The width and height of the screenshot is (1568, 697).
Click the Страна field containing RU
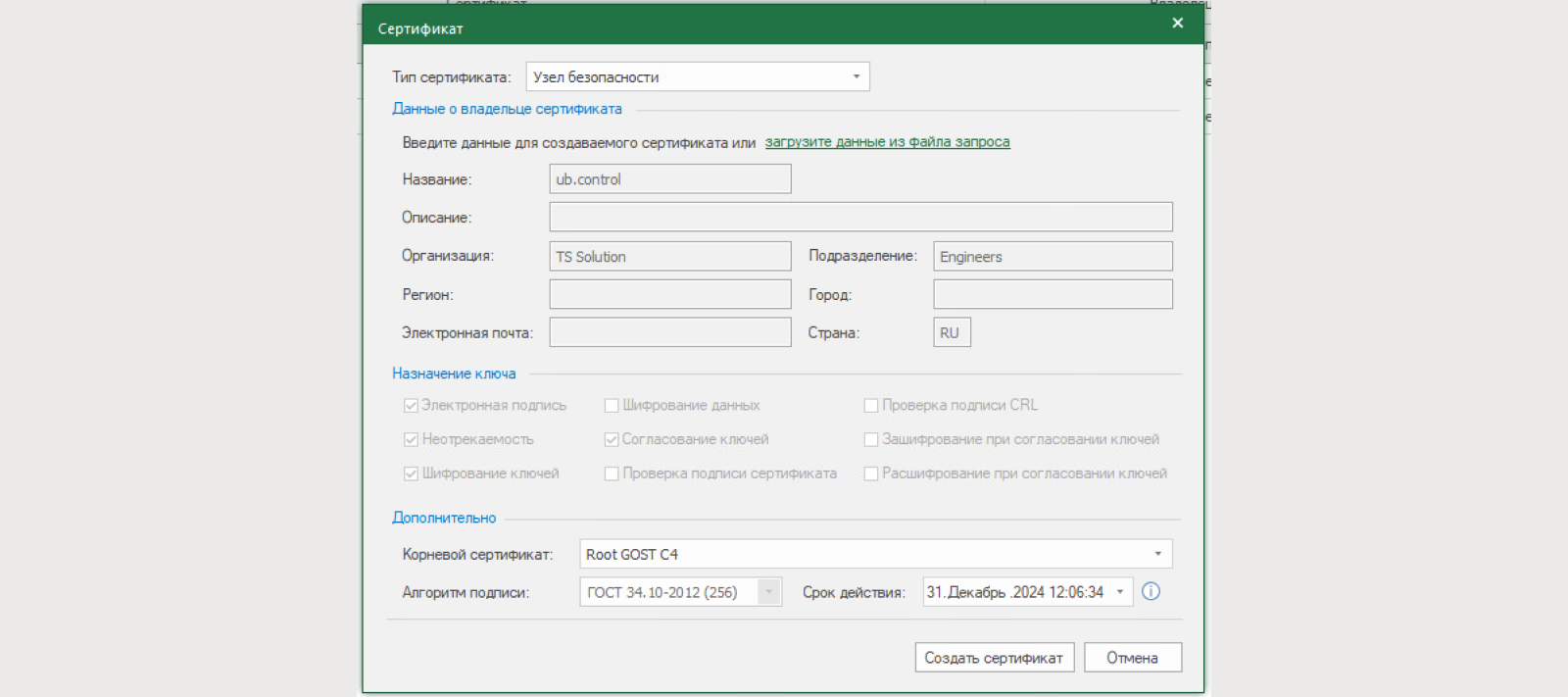[952, 332]
